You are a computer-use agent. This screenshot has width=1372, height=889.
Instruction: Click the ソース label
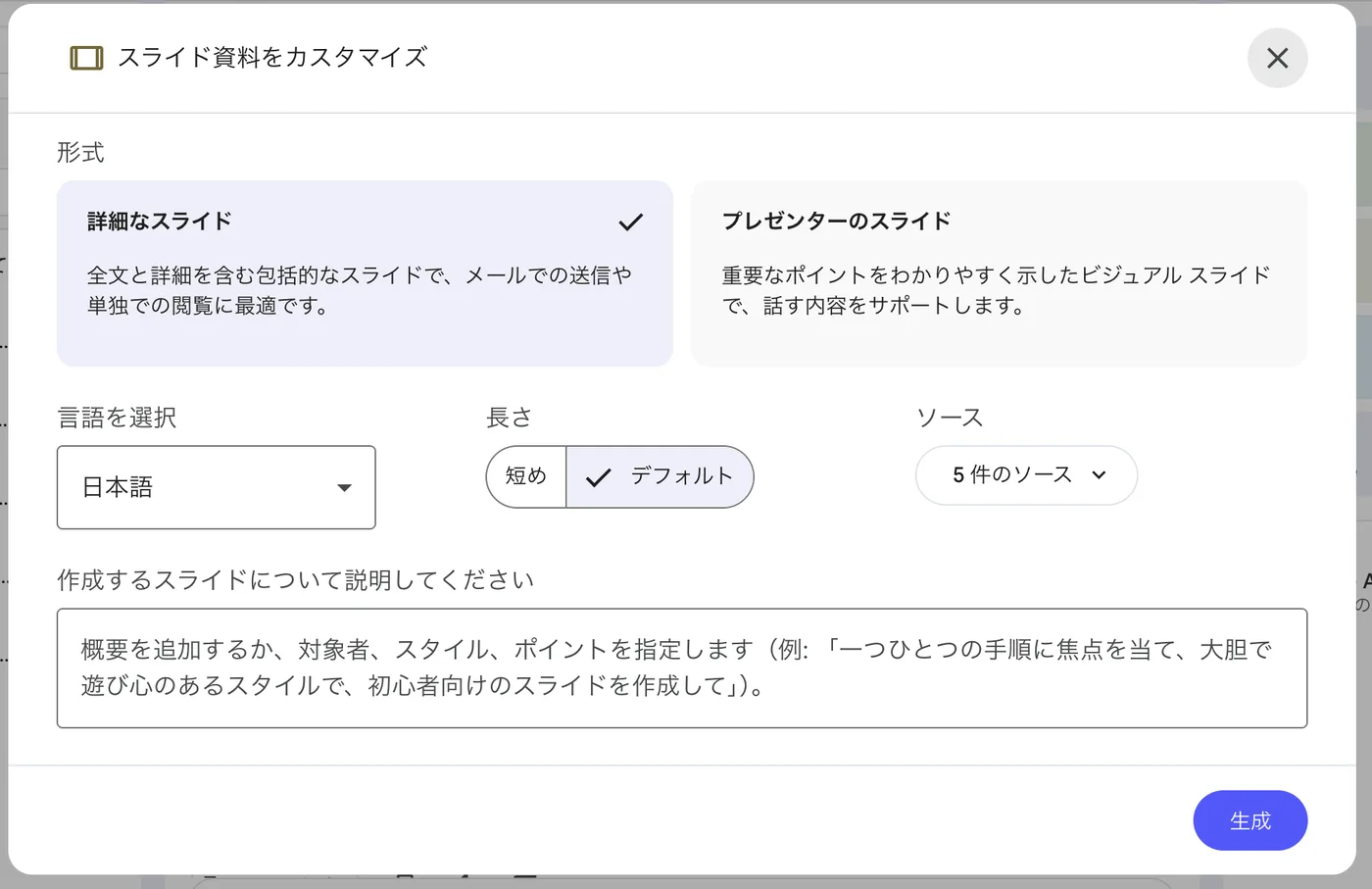[950, 418]
